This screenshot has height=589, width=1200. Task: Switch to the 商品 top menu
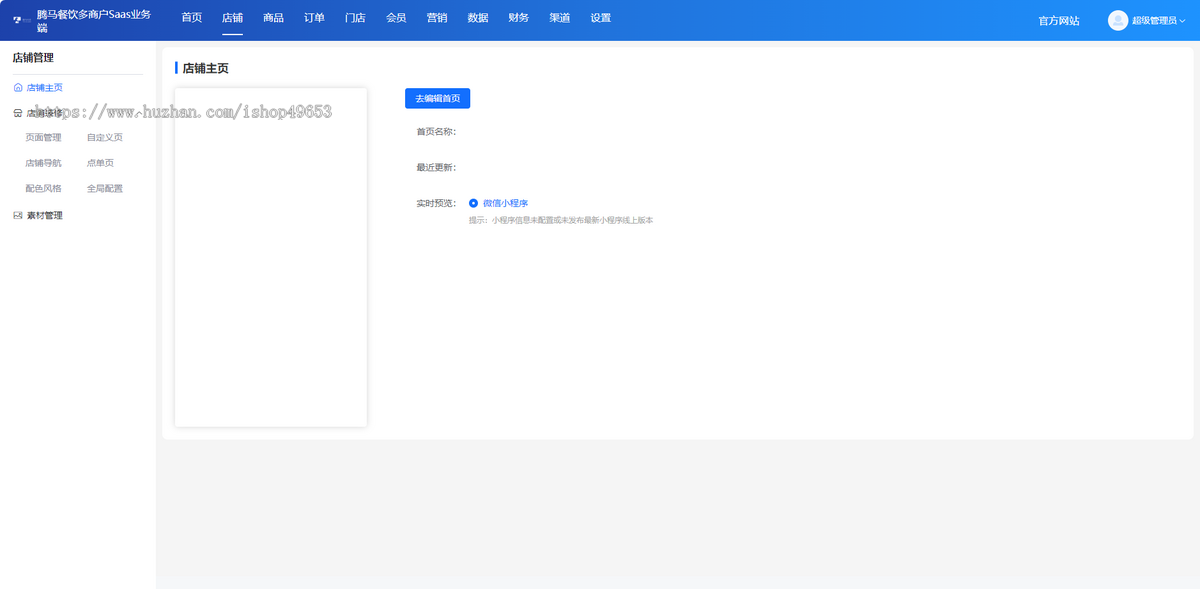tap(273, 18)
